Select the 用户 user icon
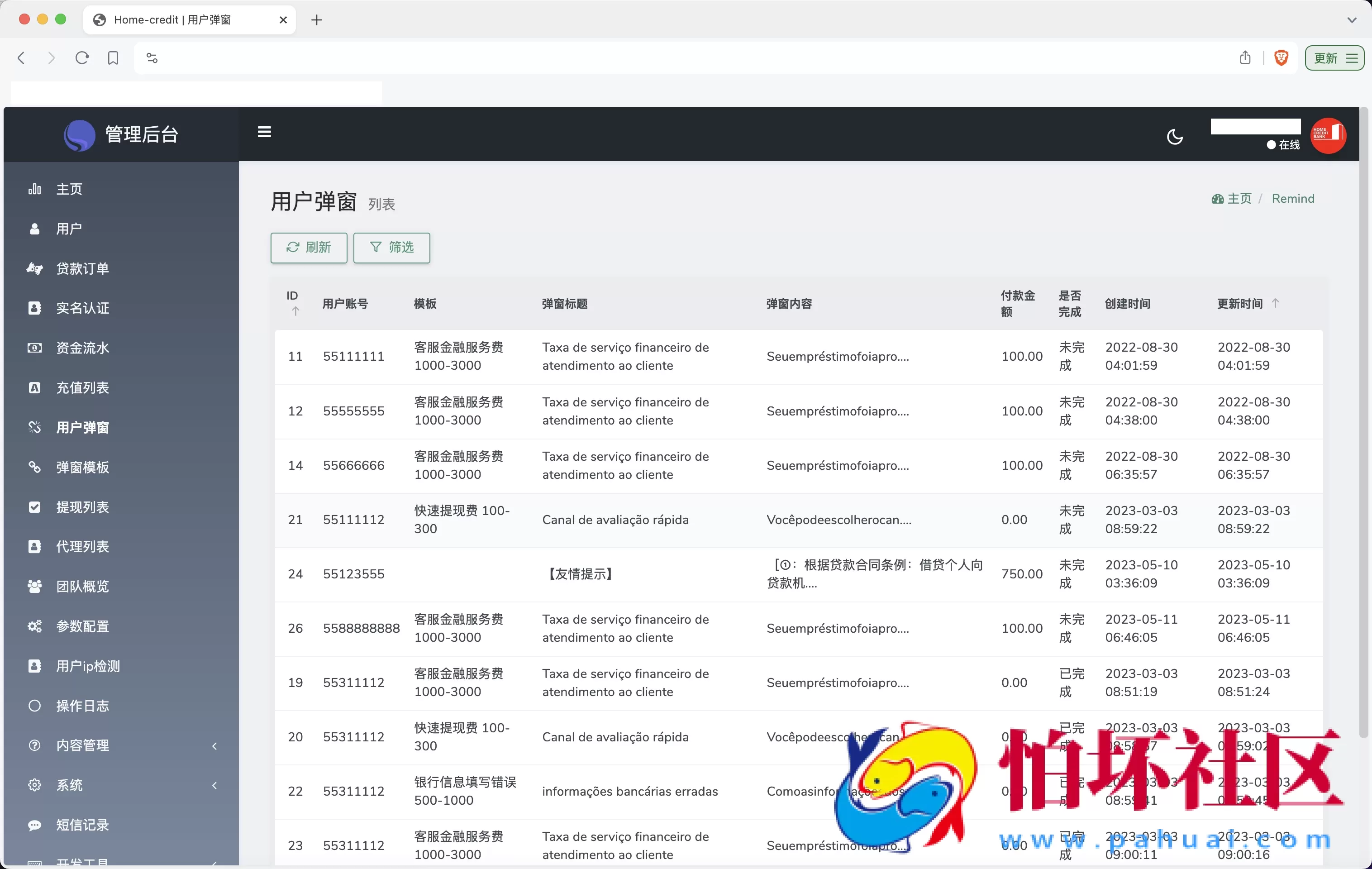Screen dimensions: 1372x869 coord(35,229)
